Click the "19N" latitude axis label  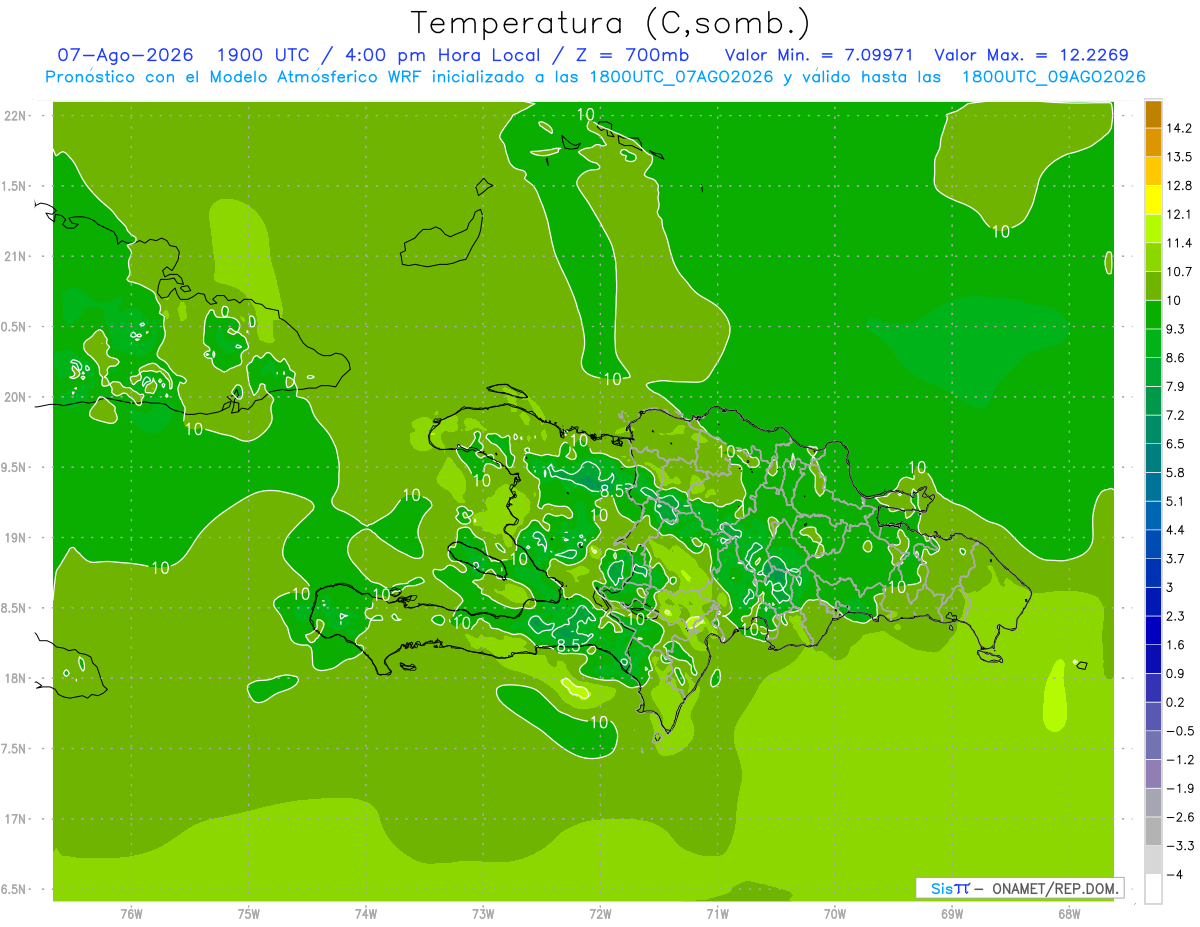click(16, 538)
